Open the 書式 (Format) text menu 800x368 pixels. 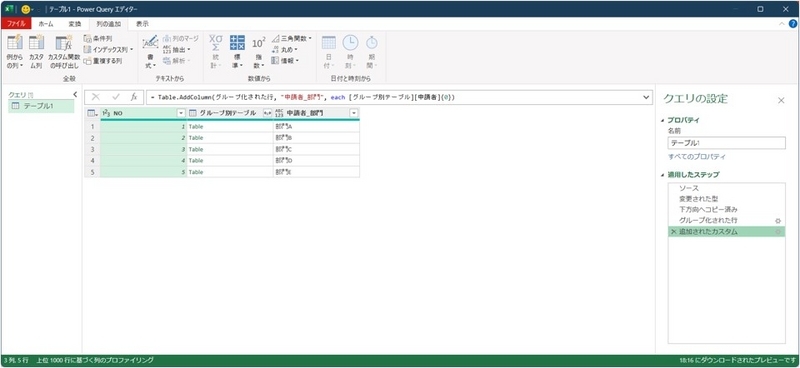150,52
